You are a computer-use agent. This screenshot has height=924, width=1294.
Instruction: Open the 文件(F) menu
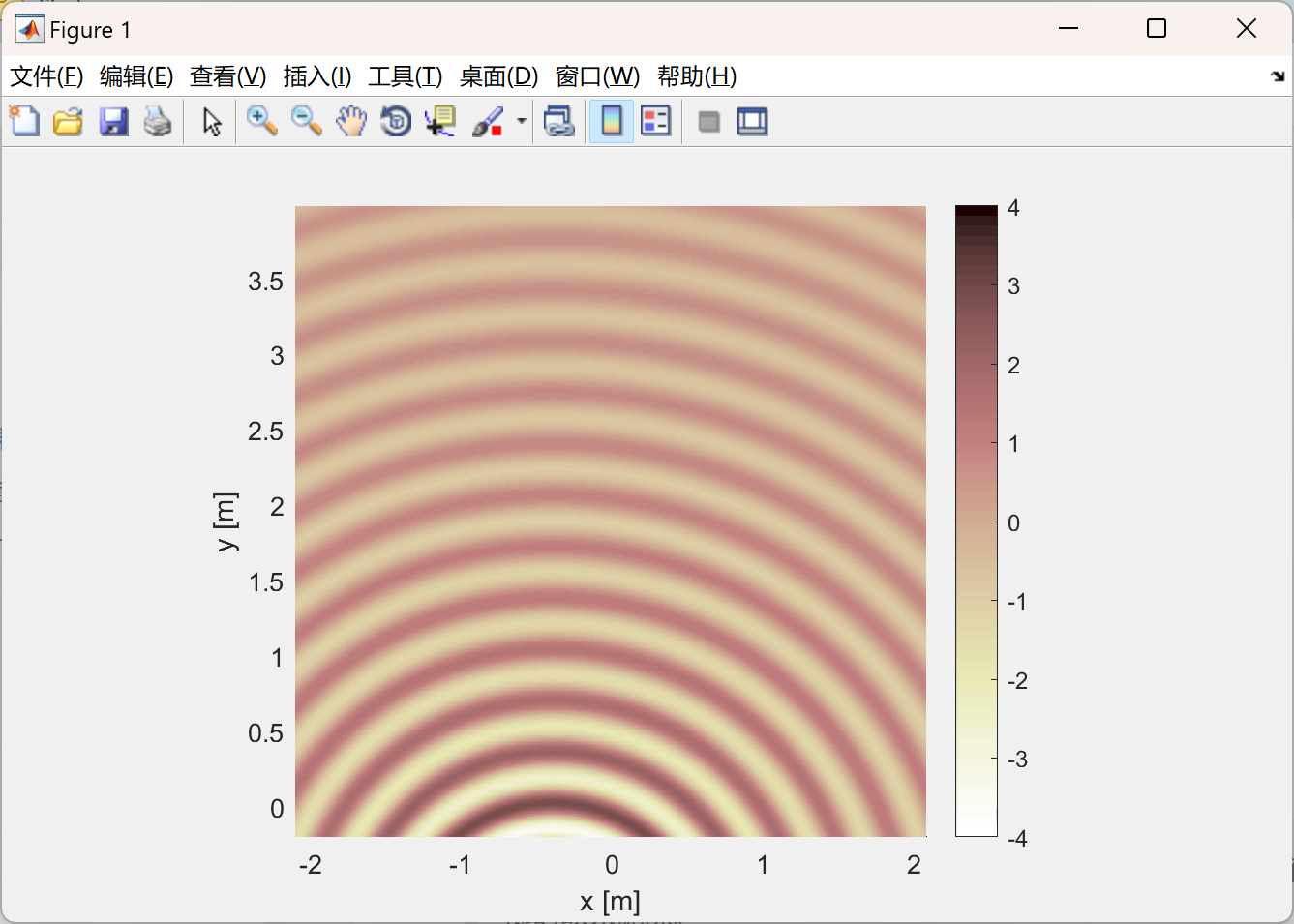[x=46, y=76]
